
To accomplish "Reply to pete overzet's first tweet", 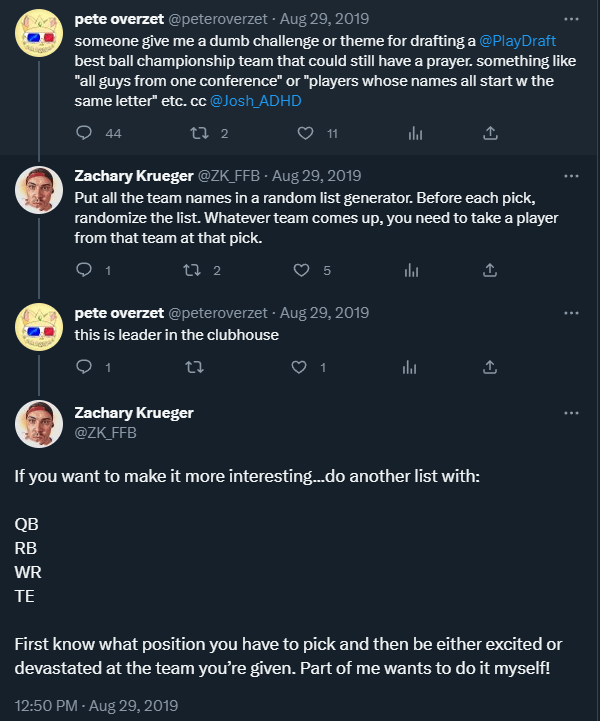I will (84, 133).
